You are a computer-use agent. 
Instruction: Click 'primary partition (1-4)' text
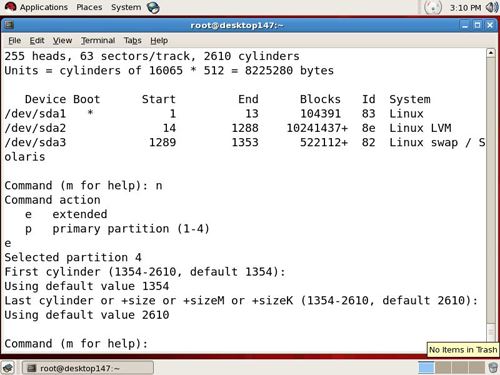[131, 229]
